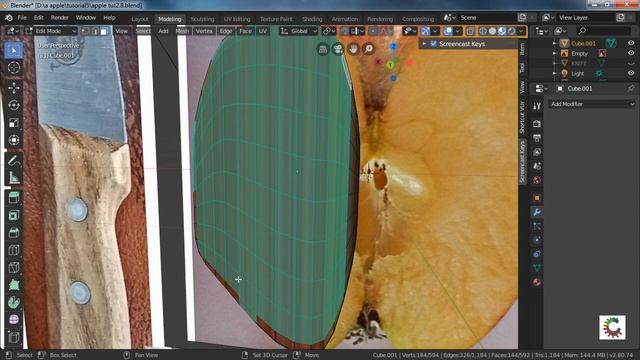Select the Extrude Region tool
This screenshot has width=640, height=360.
click(x=14, y=198)
